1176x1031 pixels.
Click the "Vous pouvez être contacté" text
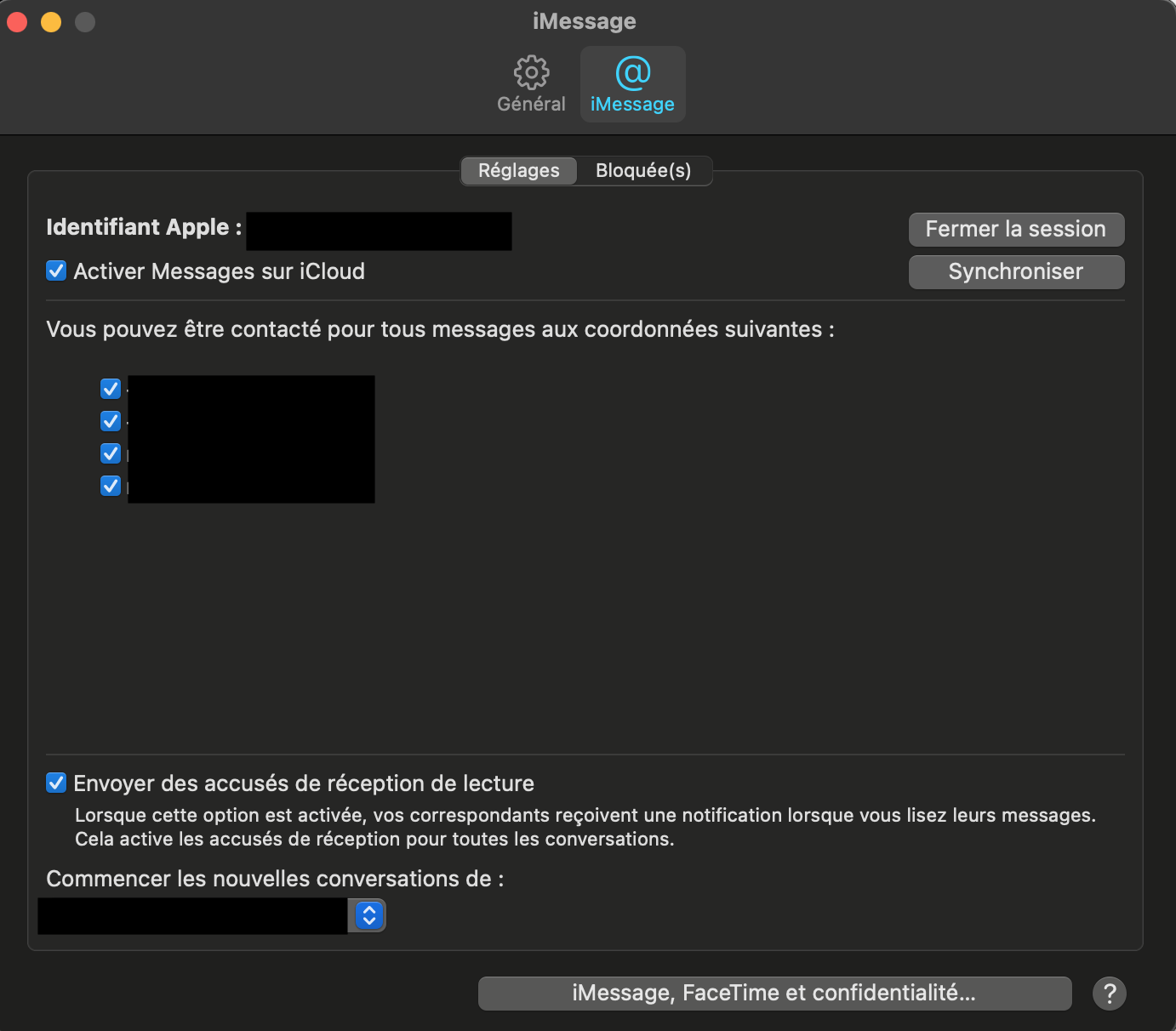pos(440,329)
